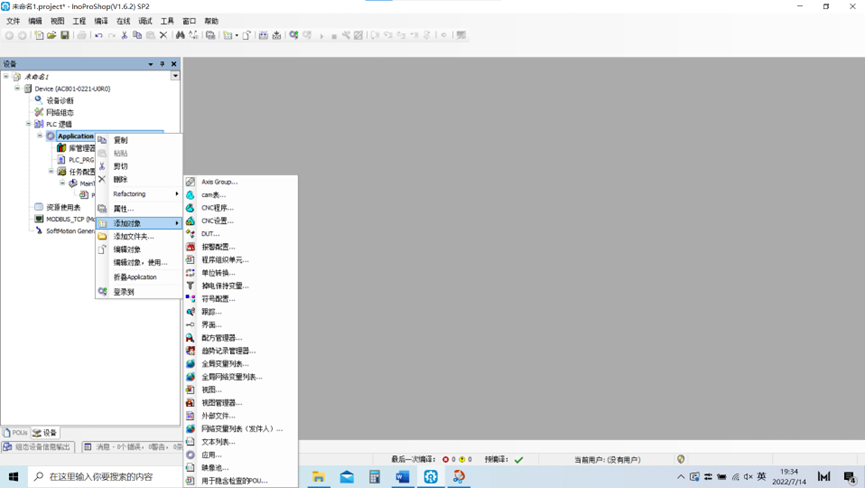Click the login gear icon in the toolbar
The width and height of the screenshot is (865, 488).
[x=294, y=35]
